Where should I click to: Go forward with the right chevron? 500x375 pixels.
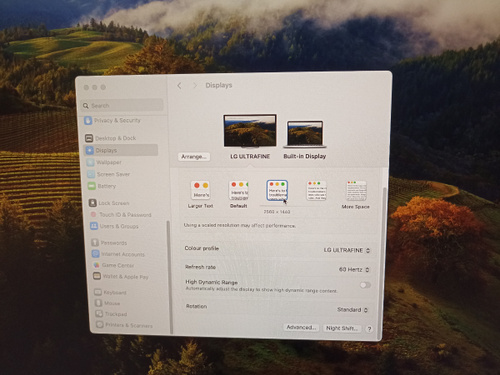(x=195, y=86)
